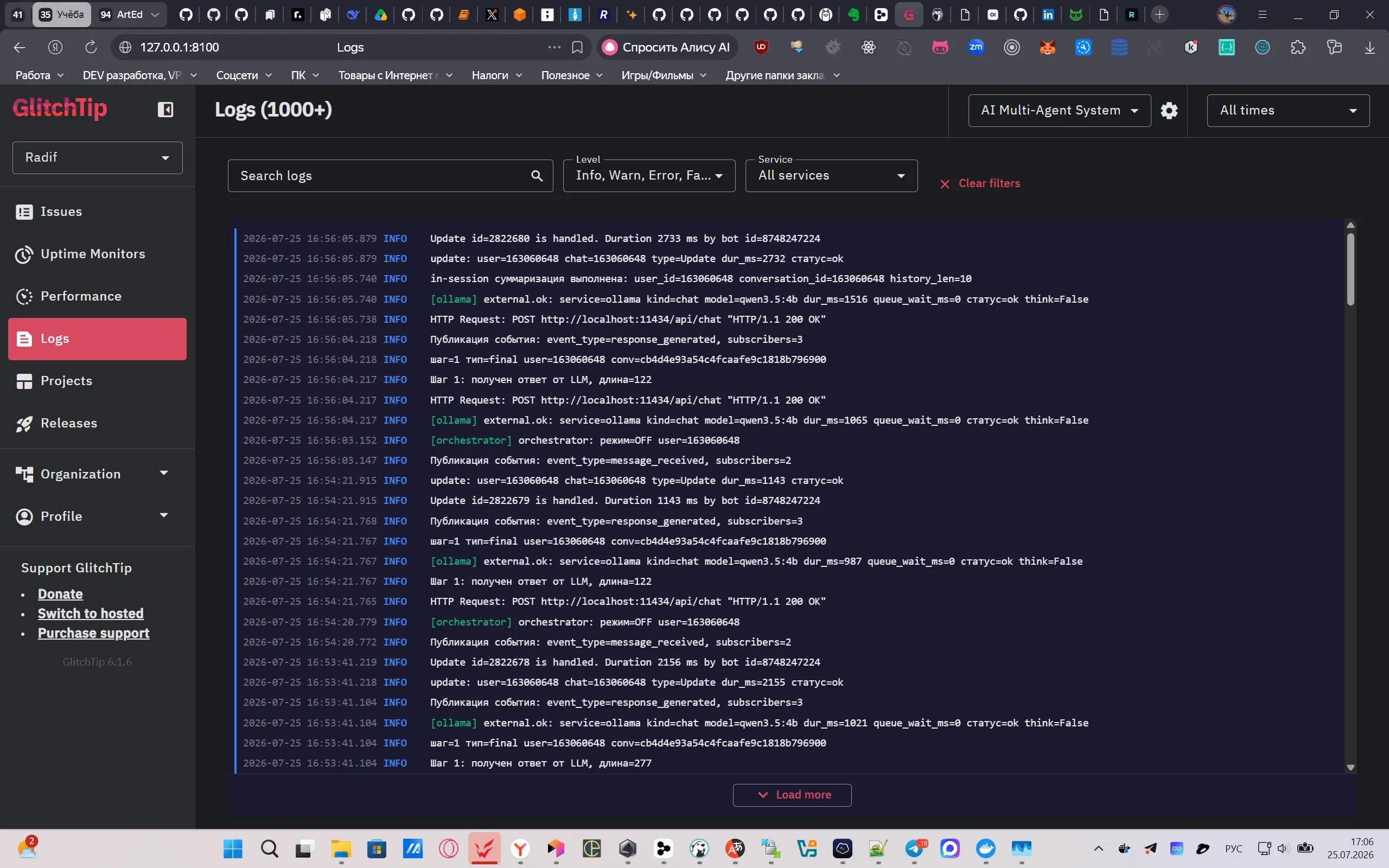This screenshot has height=868, width=1389.
Task: Click the Load more button
Action: [792, 795]
